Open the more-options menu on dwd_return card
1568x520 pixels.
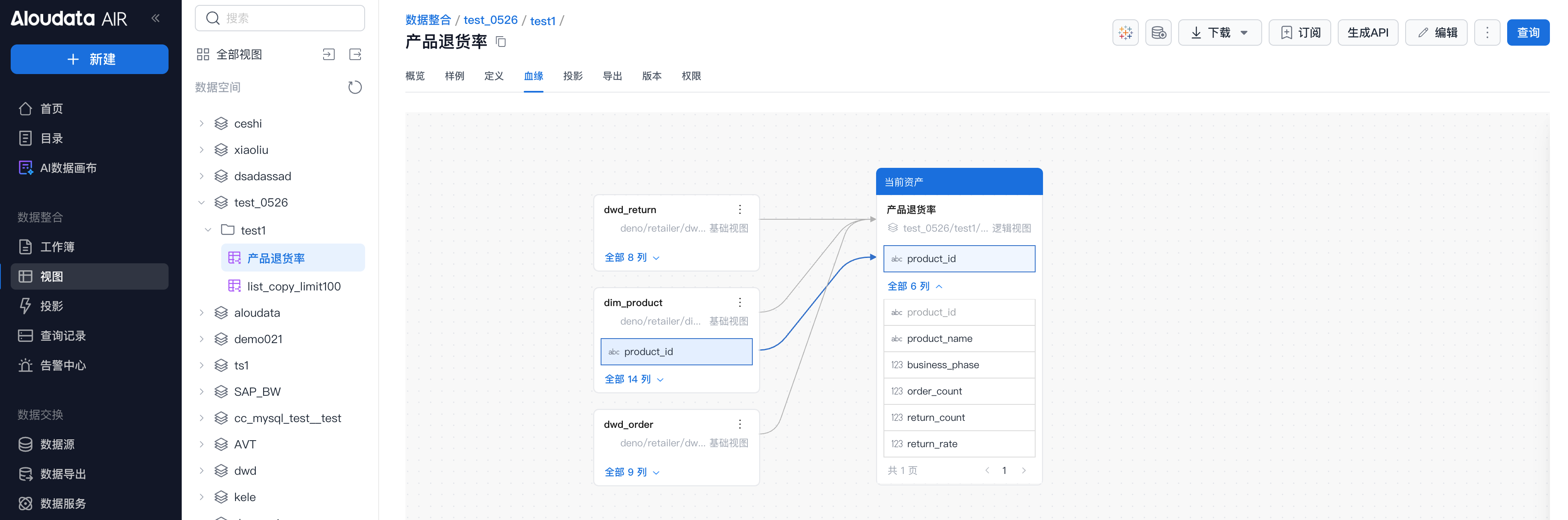point(740,209)
